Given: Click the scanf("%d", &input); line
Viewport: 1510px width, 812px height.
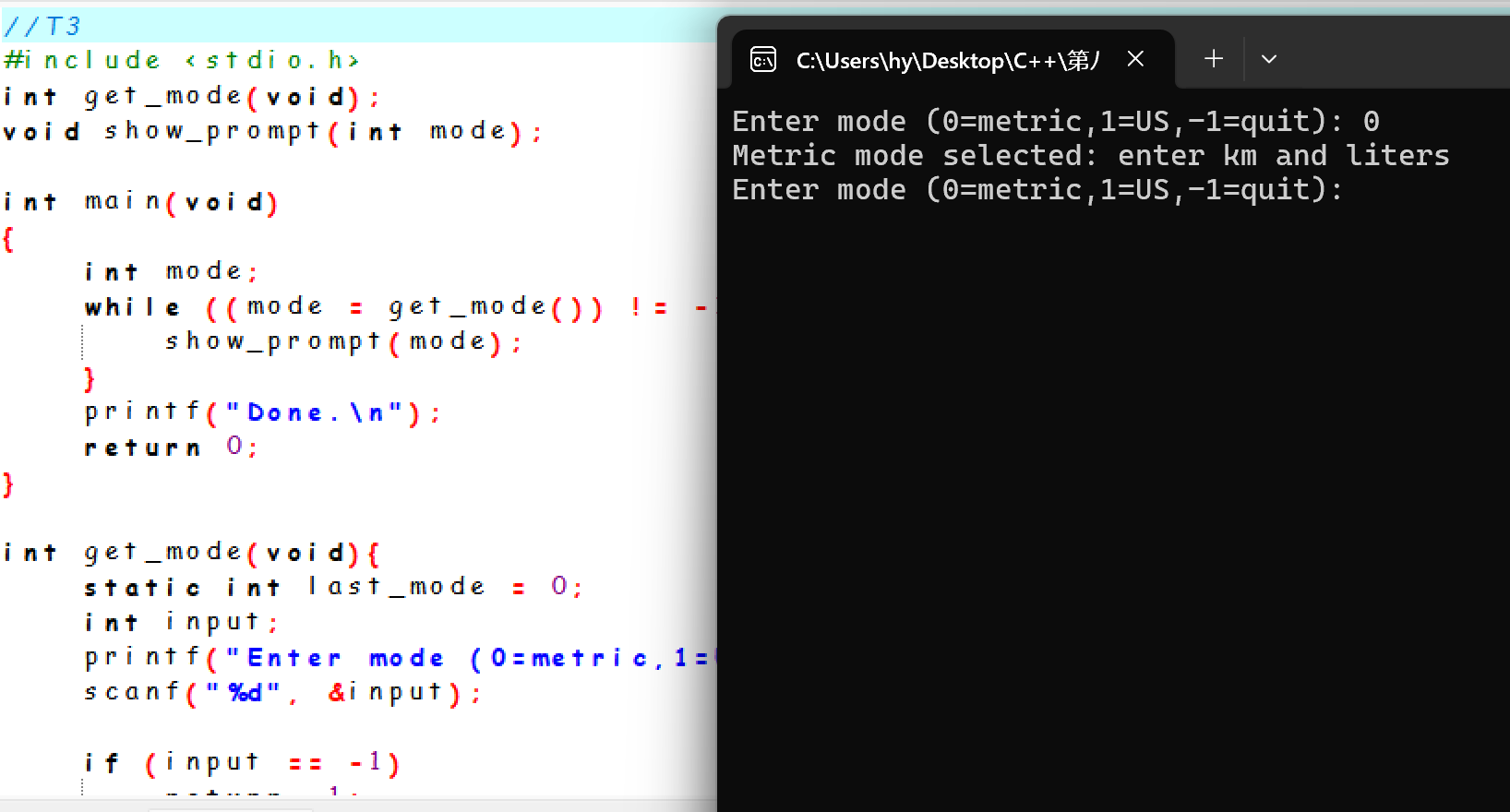Looking at the screenshot, I should [x=283, y=692].
